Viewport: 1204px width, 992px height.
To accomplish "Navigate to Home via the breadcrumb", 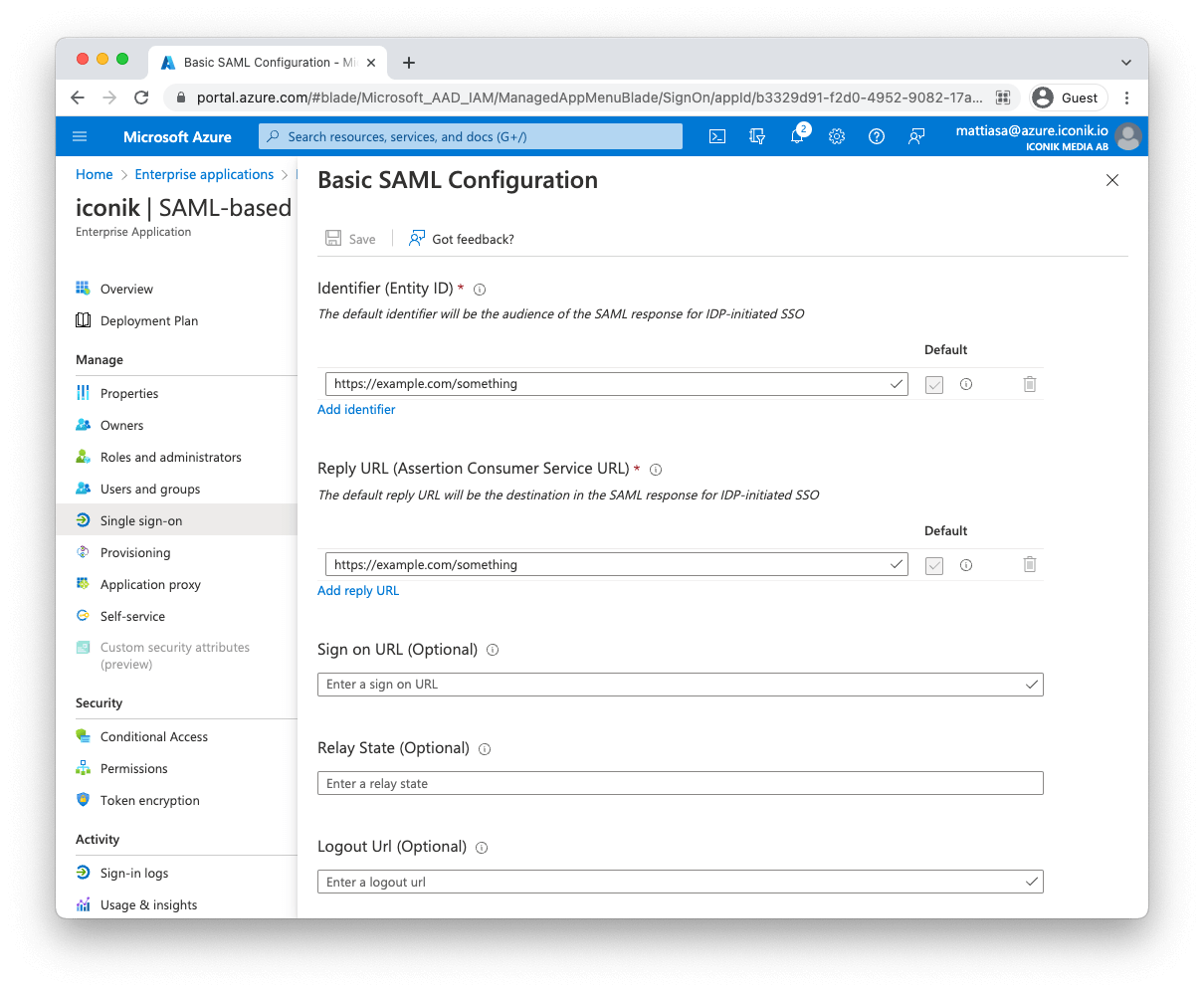I will (94, 174).
